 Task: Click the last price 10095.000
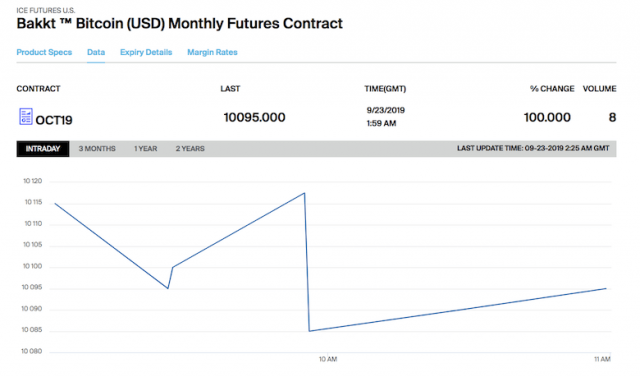254,118
